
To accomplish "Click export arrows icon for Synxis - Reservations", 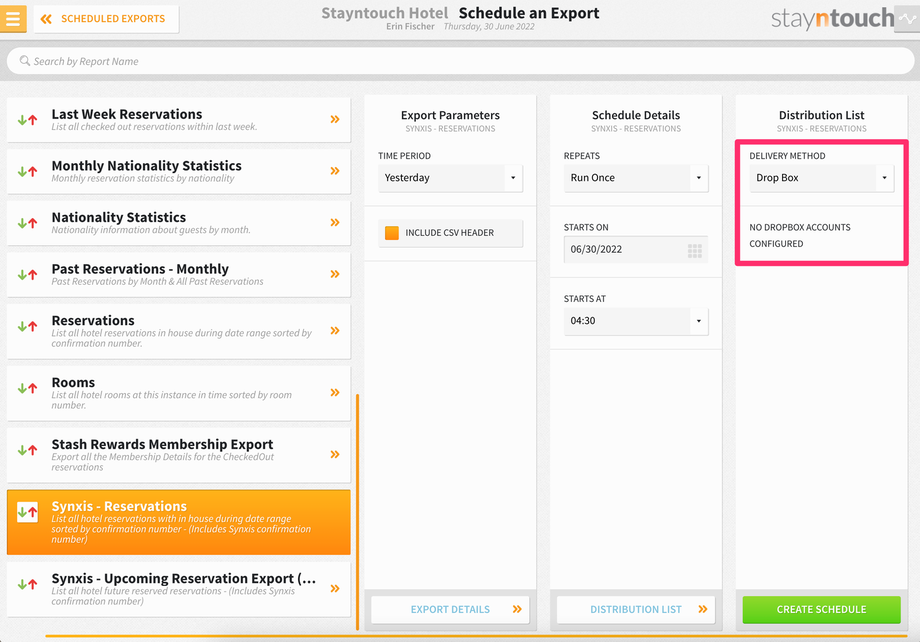I will 28,512.
